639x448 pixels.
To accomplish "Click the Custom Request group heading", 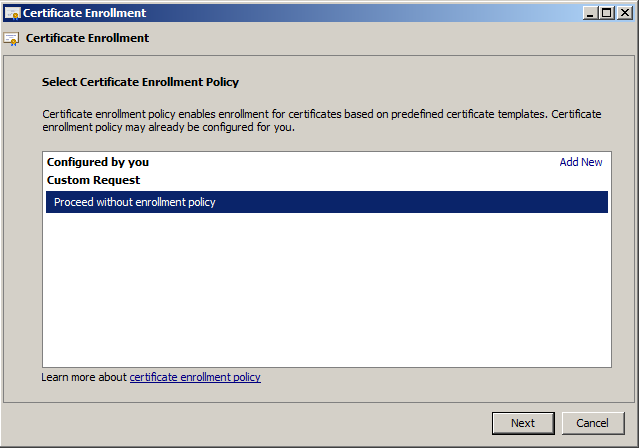I will click(x=93, y=180).
